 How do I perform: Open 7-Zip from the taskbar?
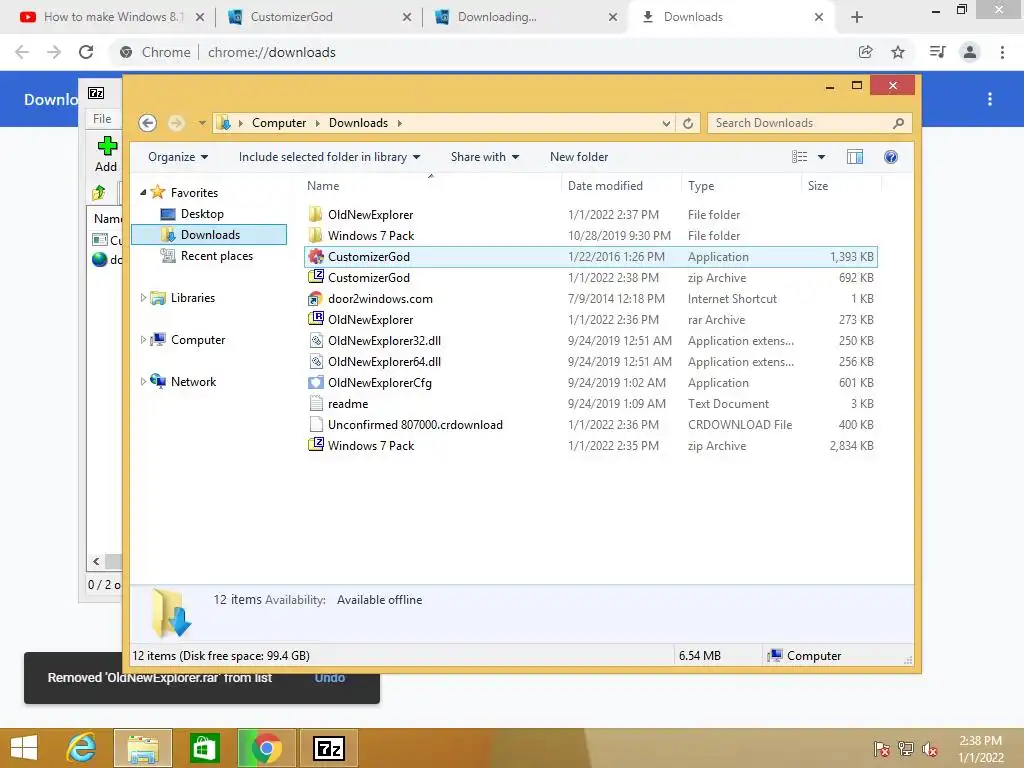[328, 748]
